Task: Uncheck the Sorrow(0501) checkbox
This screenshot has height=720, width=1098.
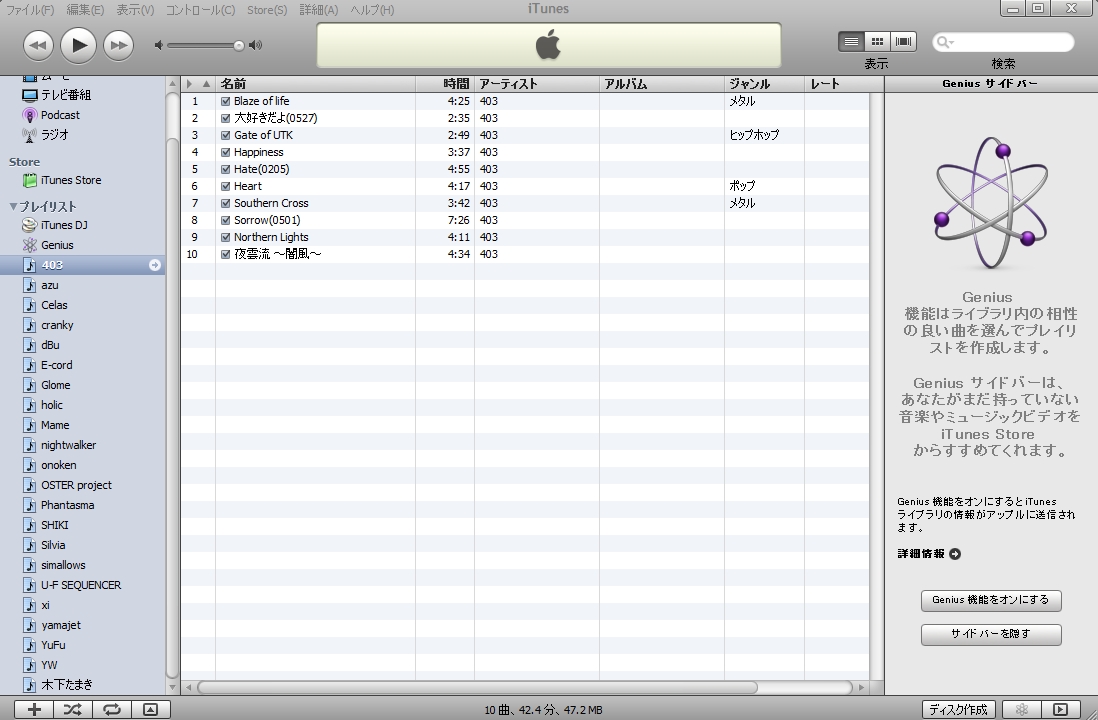Action: (x=225, y=220)
